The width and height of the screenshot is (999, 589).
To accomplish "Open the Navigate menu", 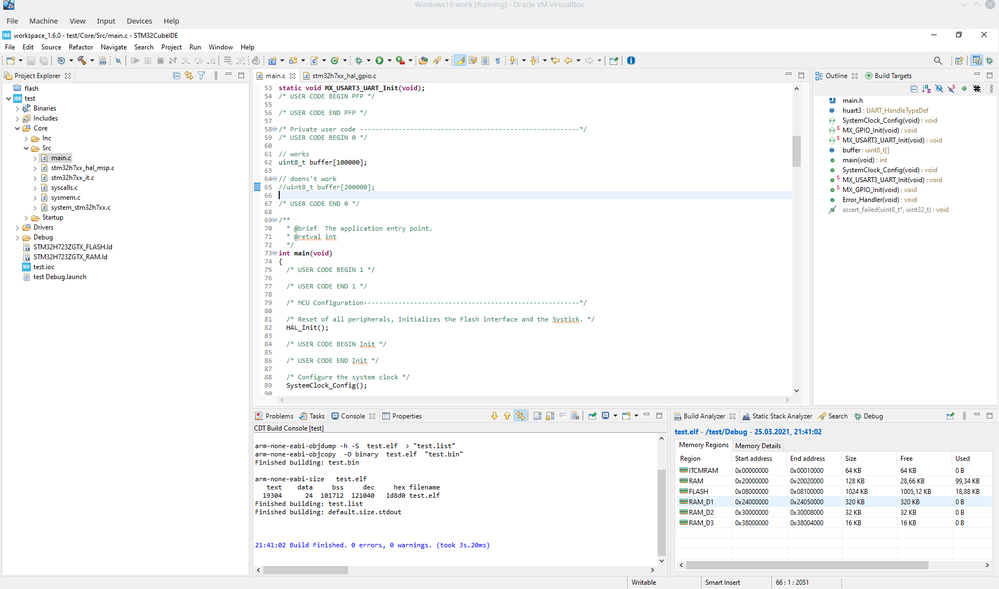I will 113,47.
